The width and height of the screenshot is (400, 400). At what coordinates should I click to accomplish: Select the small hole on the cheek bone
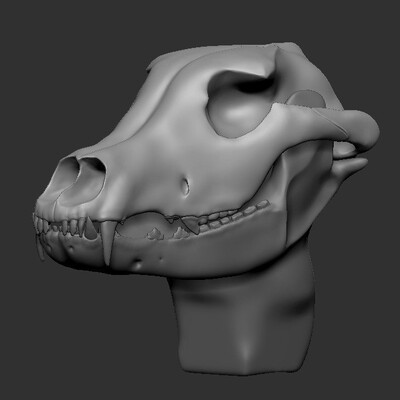coord(186,187)
